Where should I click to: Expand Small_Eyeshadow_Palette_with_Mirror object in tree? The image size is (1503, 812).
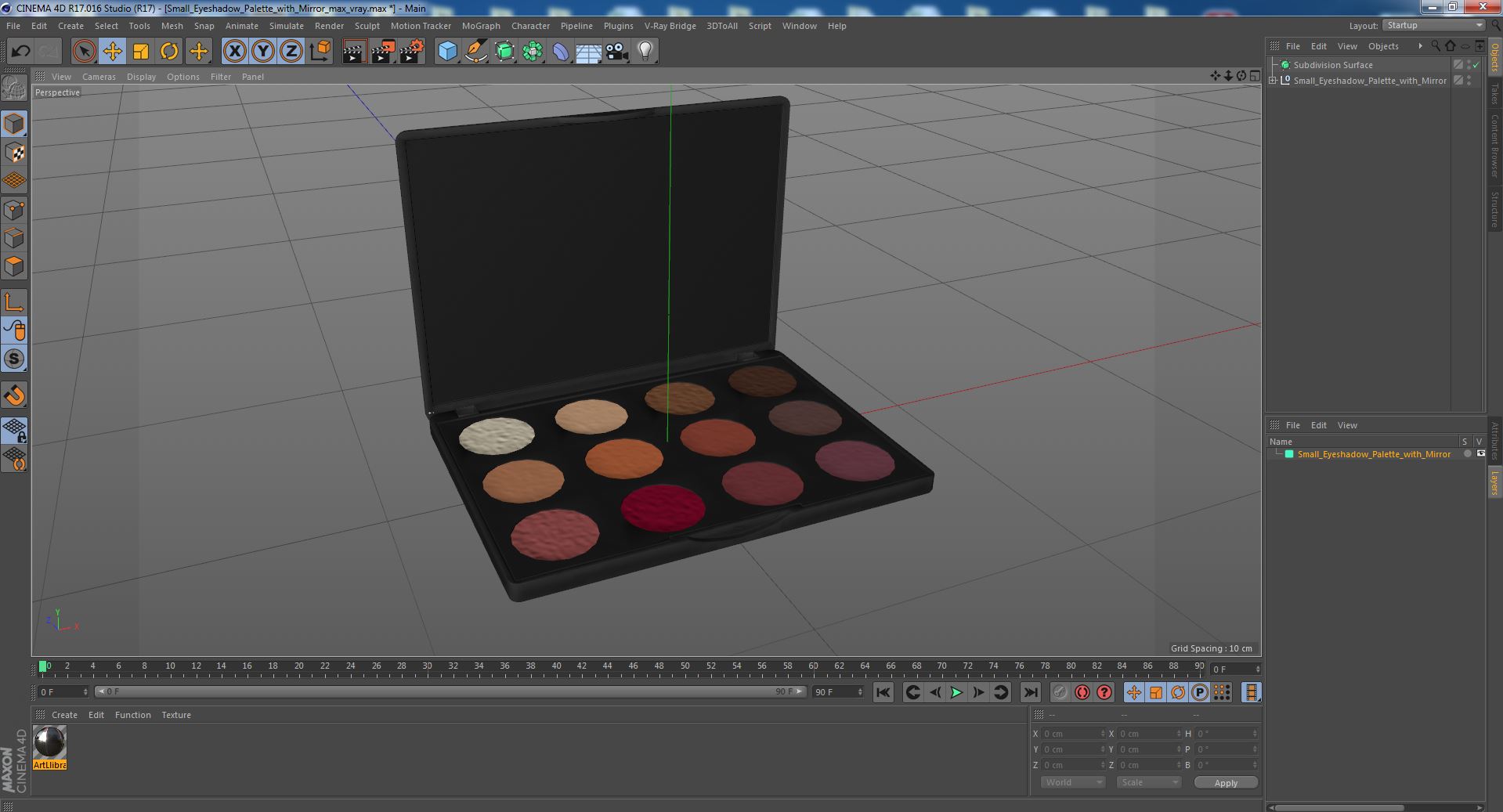pos(1273,81)
